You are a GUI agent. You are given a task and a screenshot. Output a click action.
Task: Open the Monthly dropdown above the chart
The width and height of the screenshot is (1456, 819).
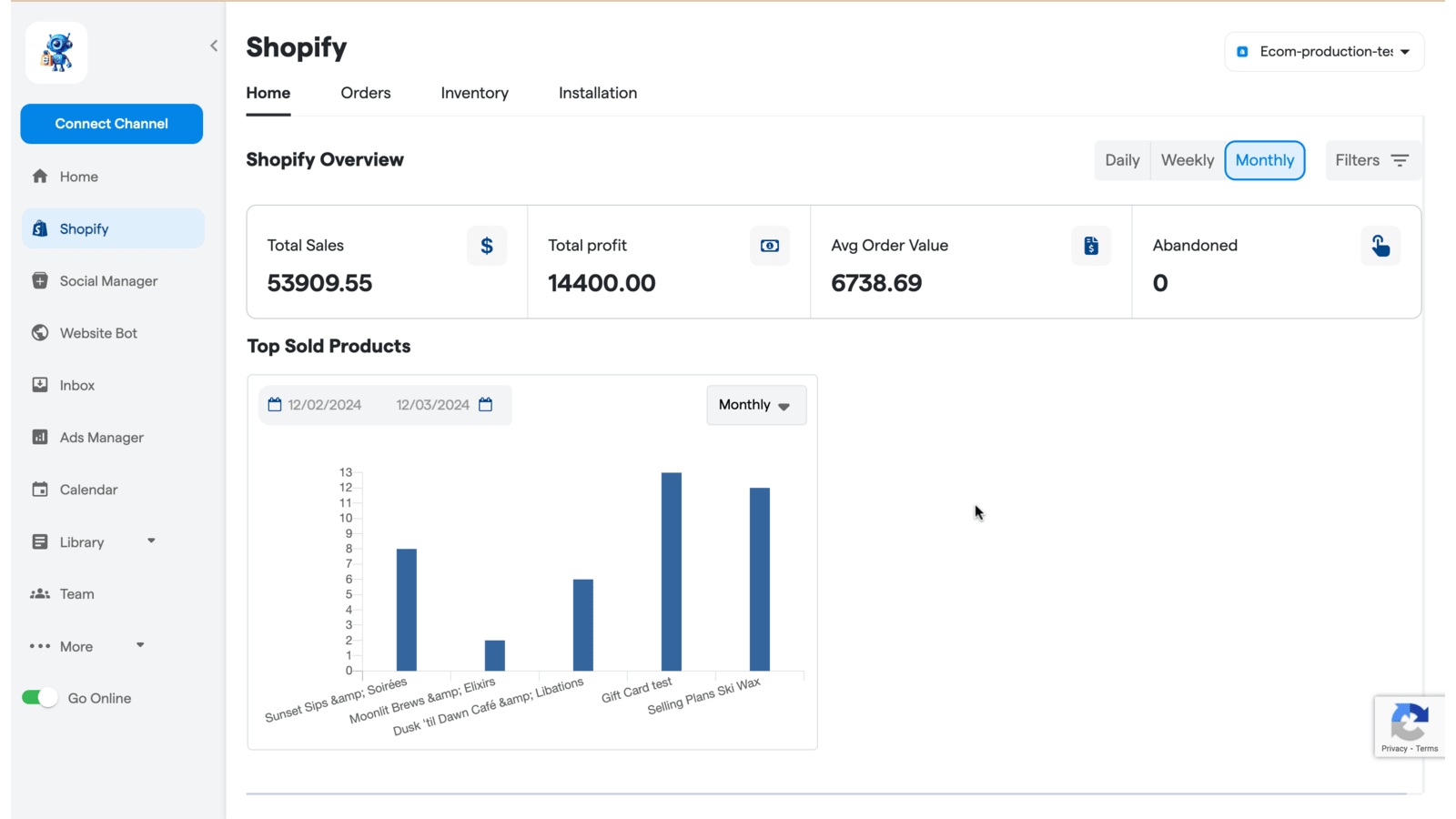coord(756,405)
